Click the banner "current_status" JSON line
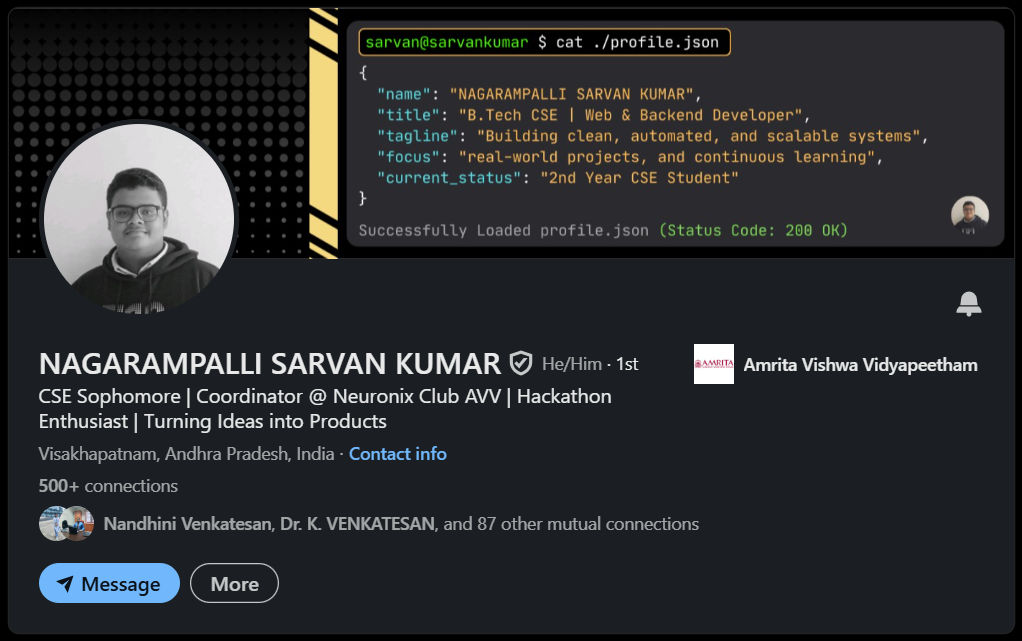This screenshot has height=641, width=1022. (558, 178)
